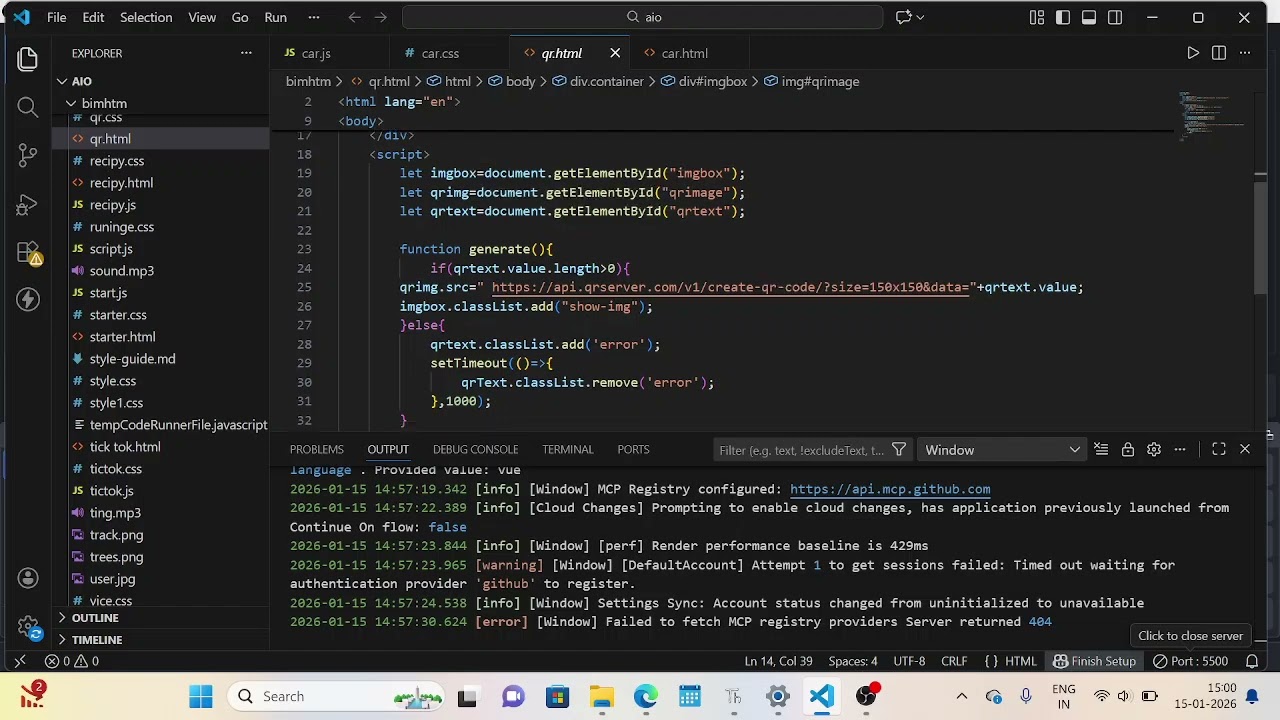Viewport: 1280px width, 720px height.
Task: Toggle the secondary side bar
Action: coord(1115,17)
